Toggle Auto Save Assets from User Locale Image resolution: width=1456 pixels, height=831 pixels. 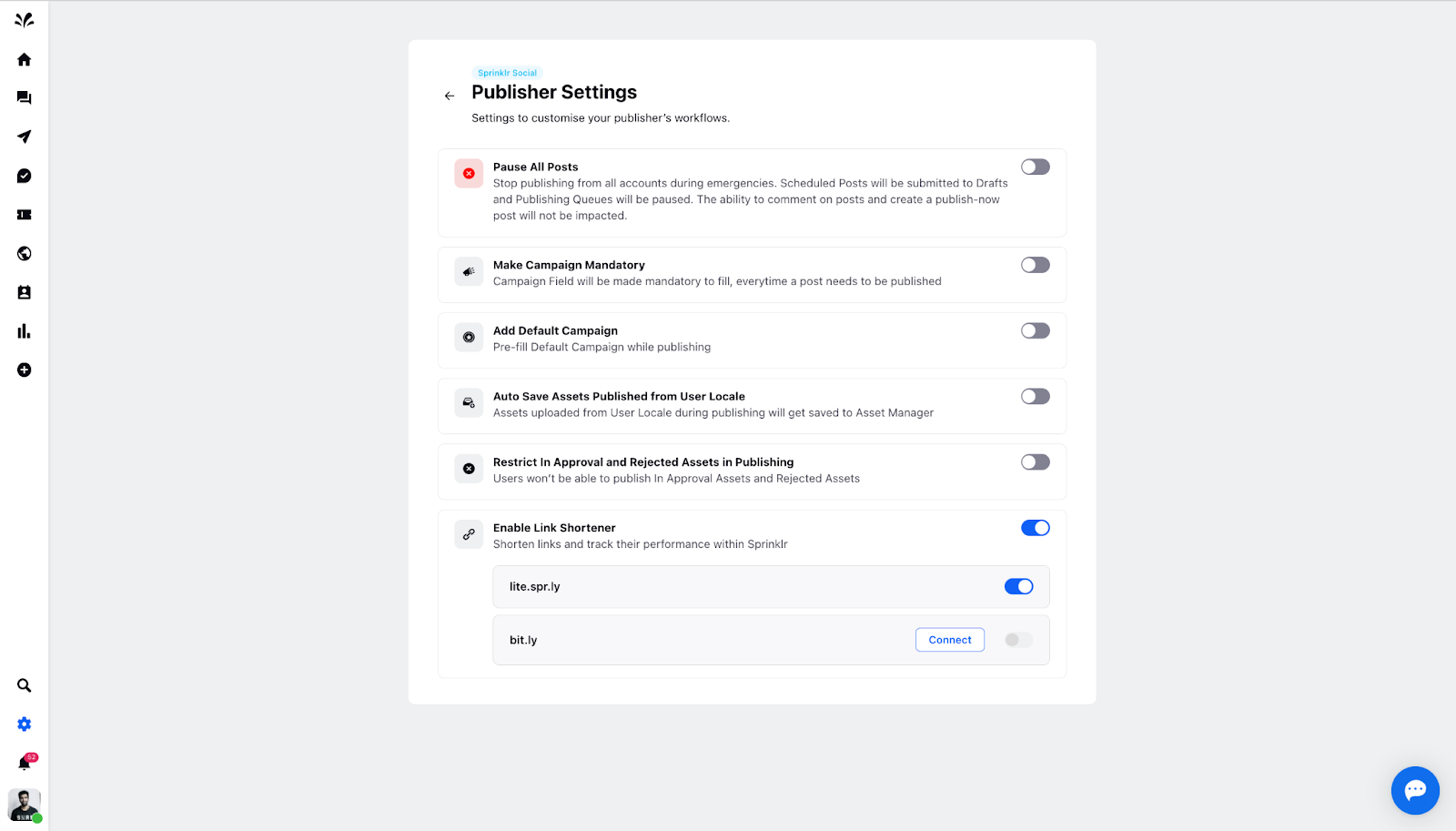[x=1036, y=396]
